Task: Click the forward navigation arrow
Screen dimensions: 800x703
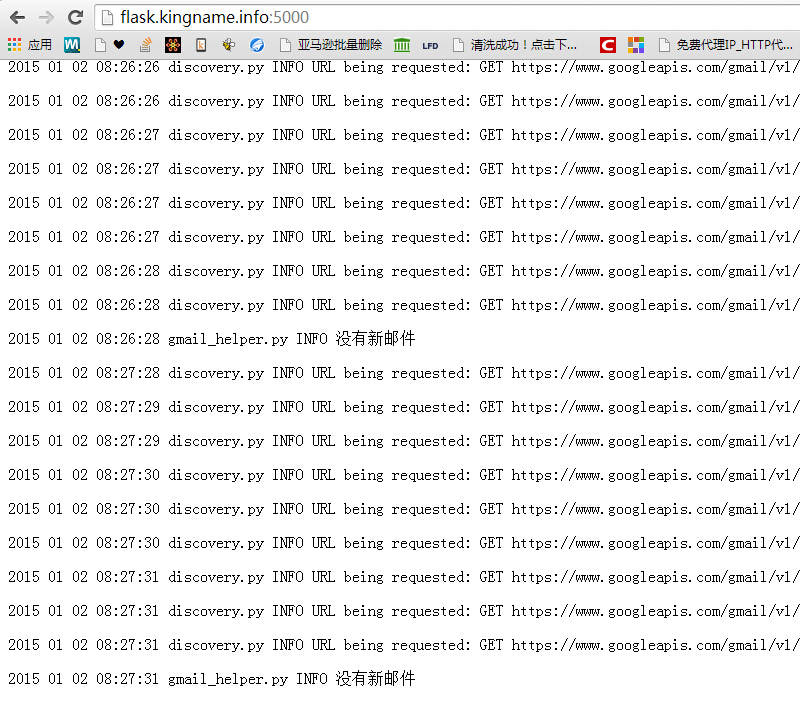Action: pyautogui.click(x=46, y=18)
